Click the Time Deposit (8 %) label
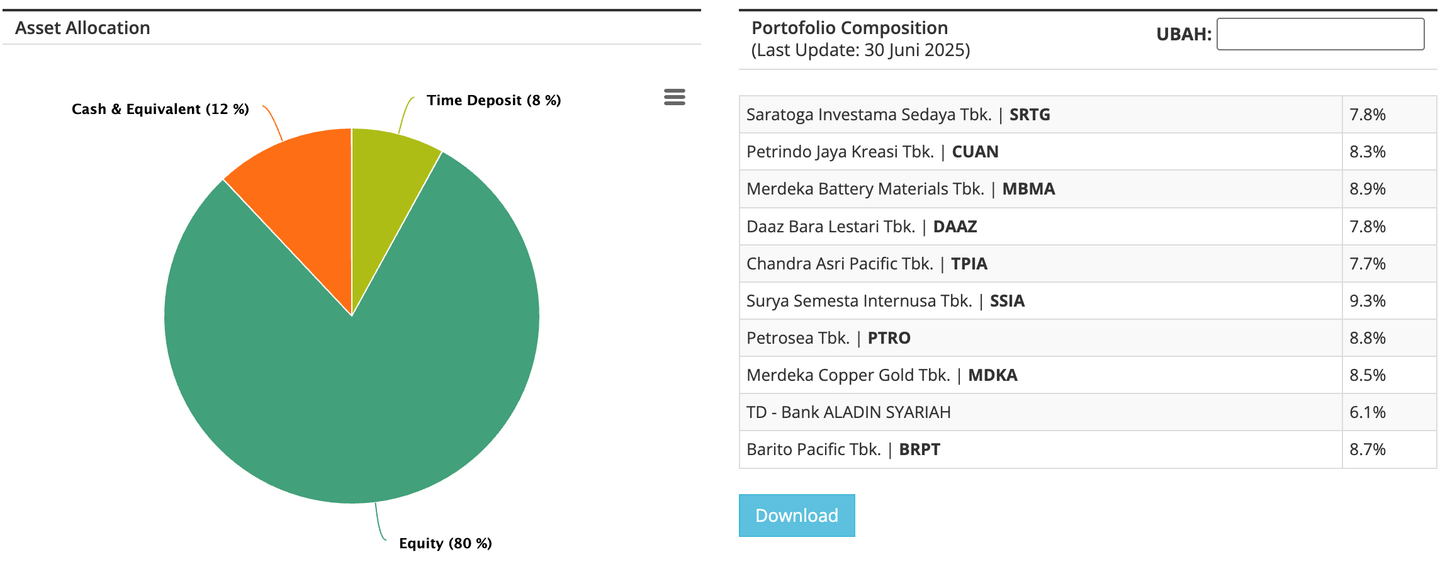 (x=493, y=100)
